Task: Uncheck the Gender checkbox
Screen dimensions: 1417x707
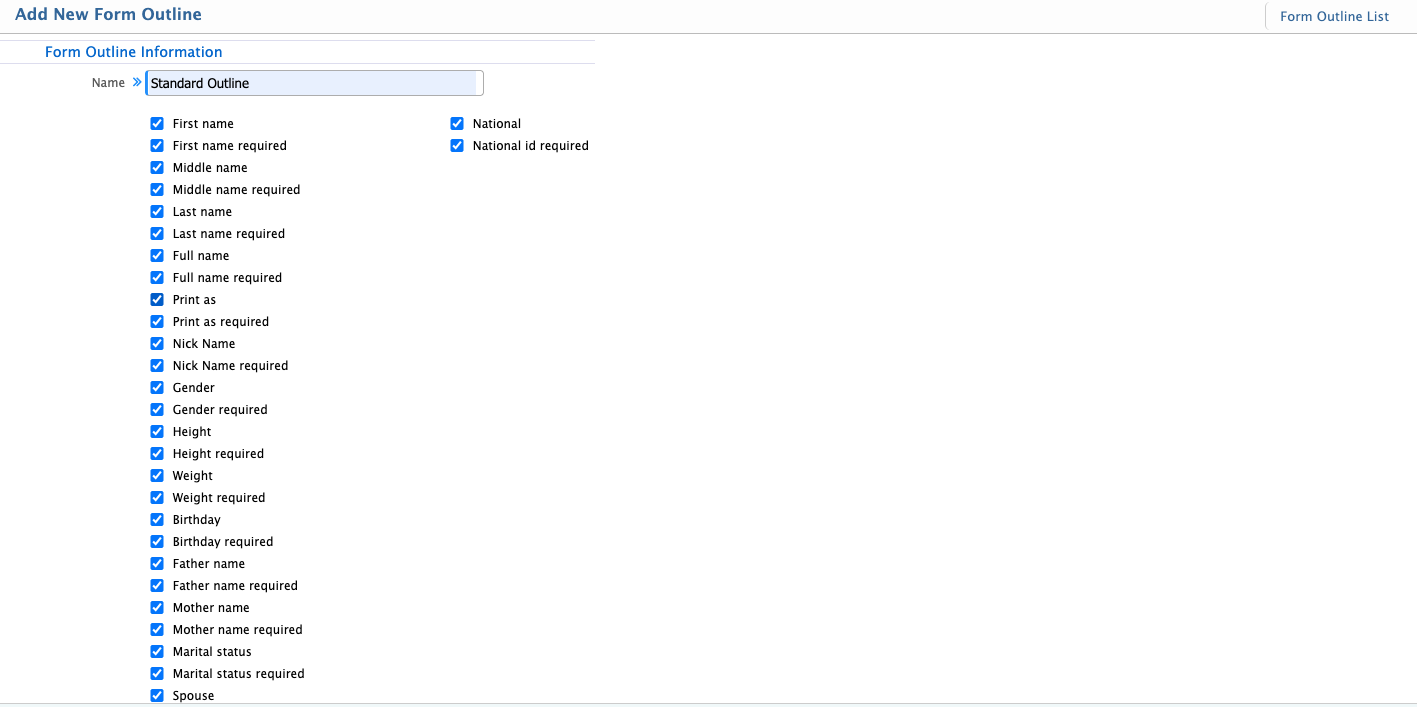Action: point(157,387)
